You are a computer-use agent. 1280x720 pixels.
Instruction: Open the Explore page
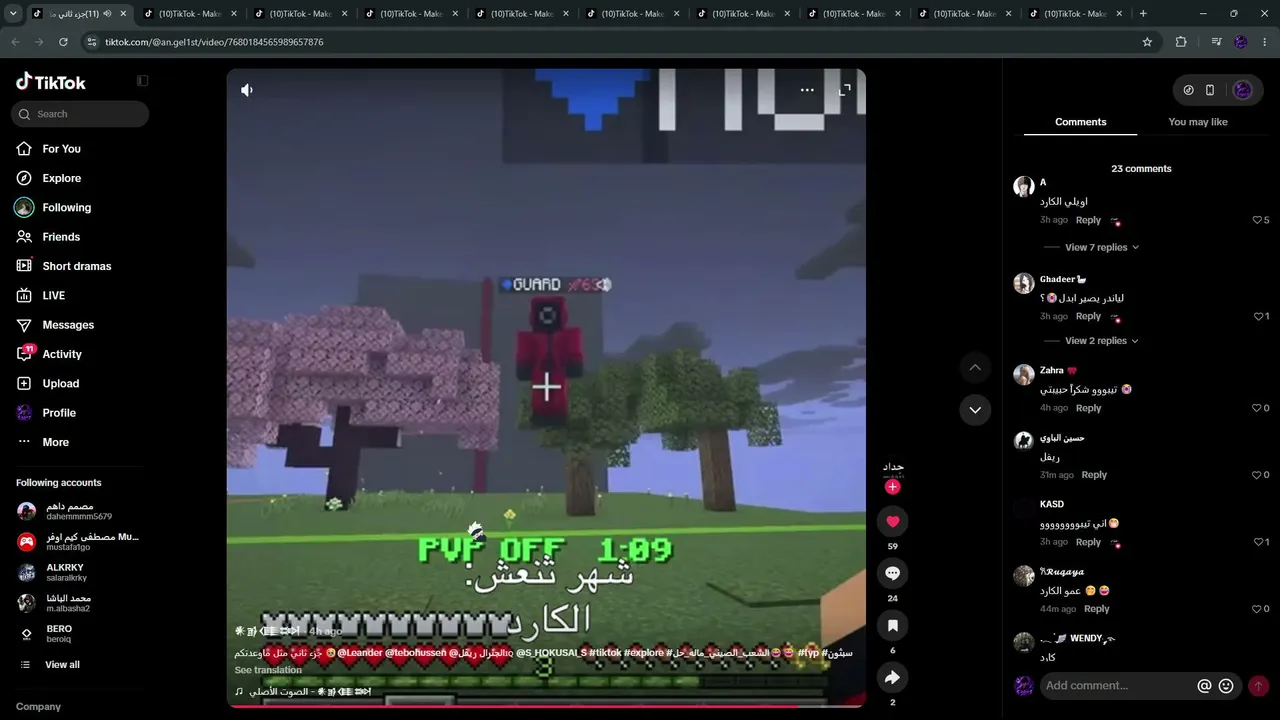coord(61,178)
